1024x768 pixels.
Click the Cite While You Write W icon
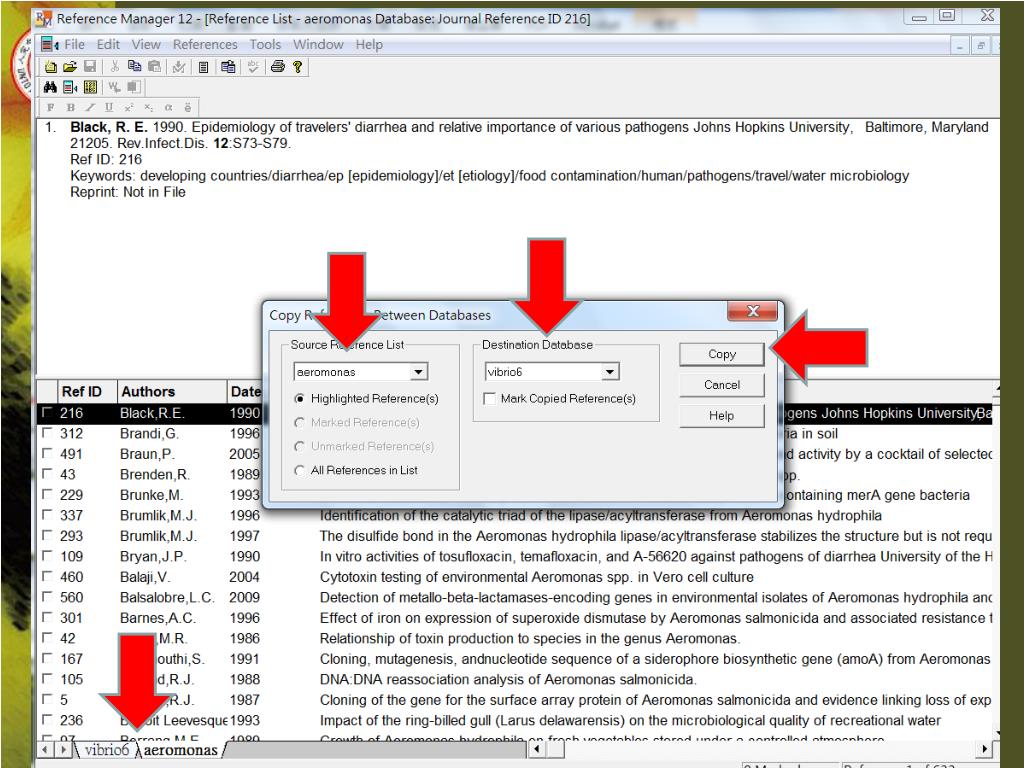pyautogui.click(x=114, y=87)
